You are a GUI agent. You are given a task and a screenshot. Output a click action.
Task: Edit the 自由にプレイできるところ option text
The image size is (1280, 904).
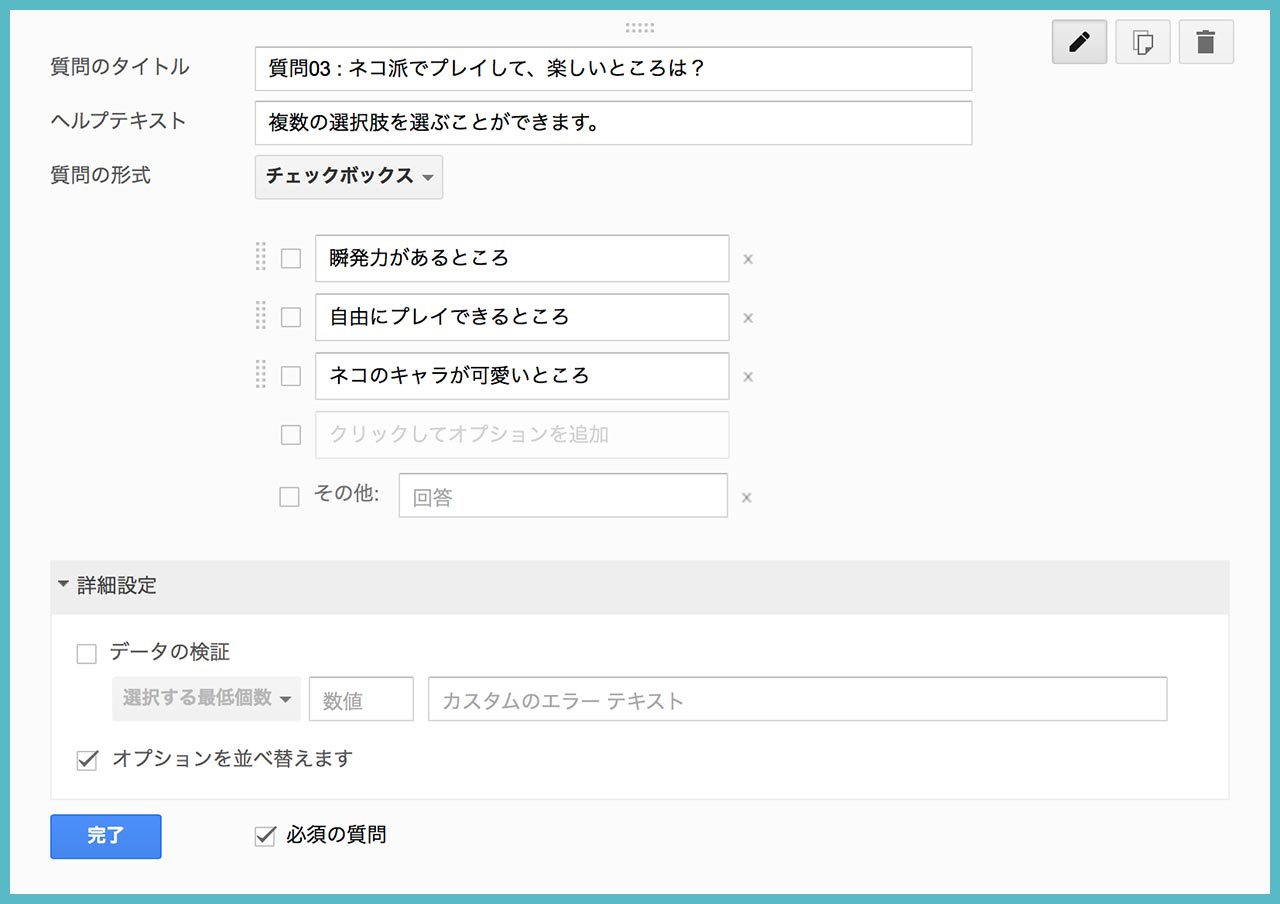522,317
